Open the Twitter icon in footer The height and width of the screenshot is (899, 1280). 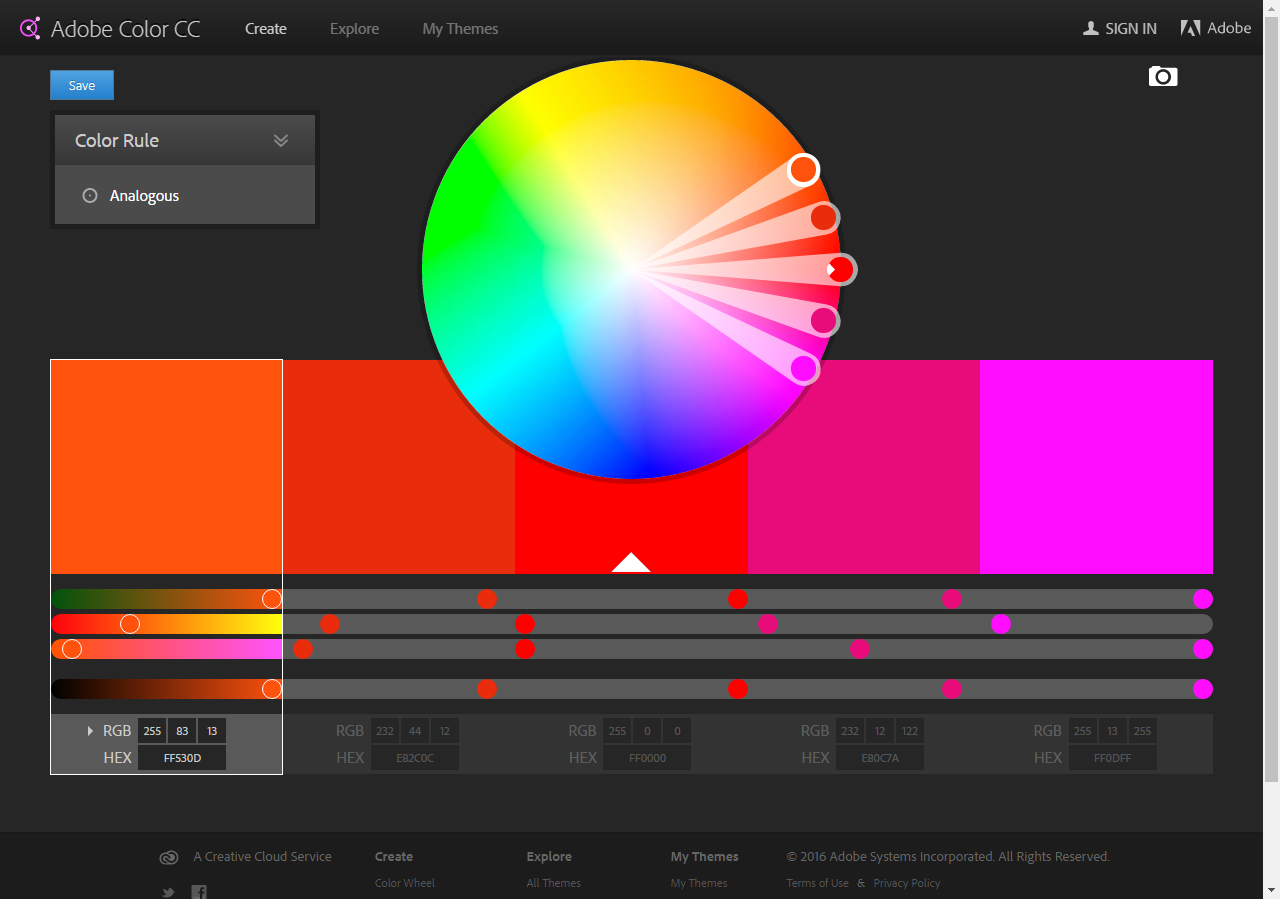pyautogui.click(x=168, y=892)
